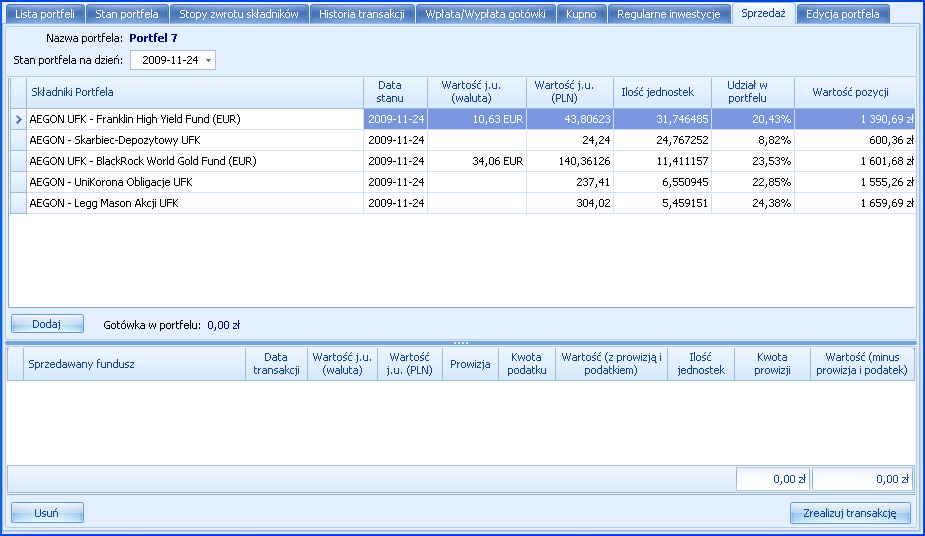Click Wartość j.u. (waluta) header in top table
Image resolution: width=925 pixels, height=536 pixels.
pyautogui.click(x=477, y=92)
